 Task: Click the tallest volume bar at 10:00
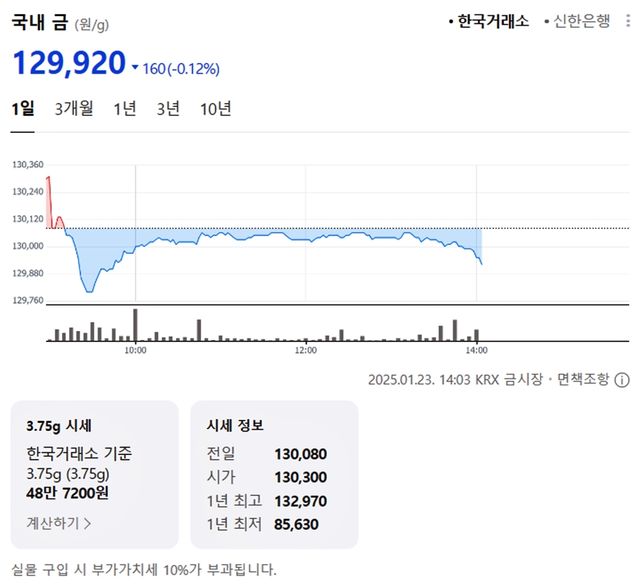tap(135, 325)
